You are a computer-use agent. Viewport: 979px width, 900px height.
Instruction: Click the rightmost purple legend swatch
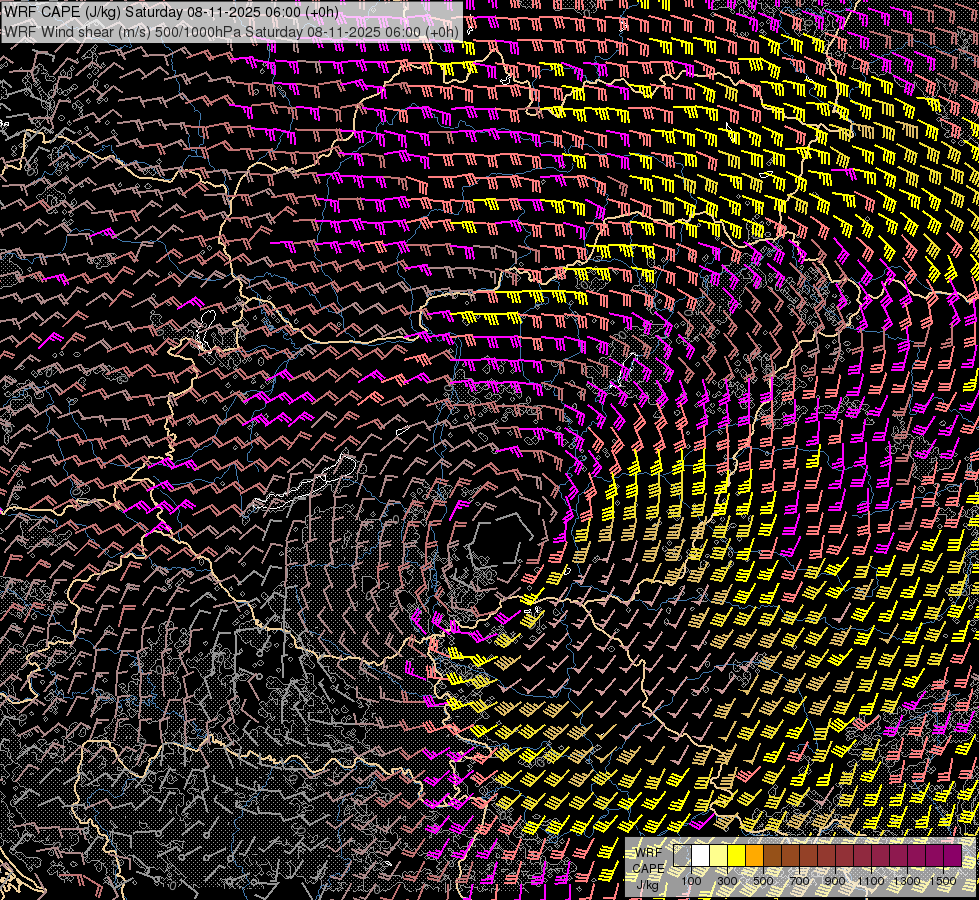click(x=952, y=856)
